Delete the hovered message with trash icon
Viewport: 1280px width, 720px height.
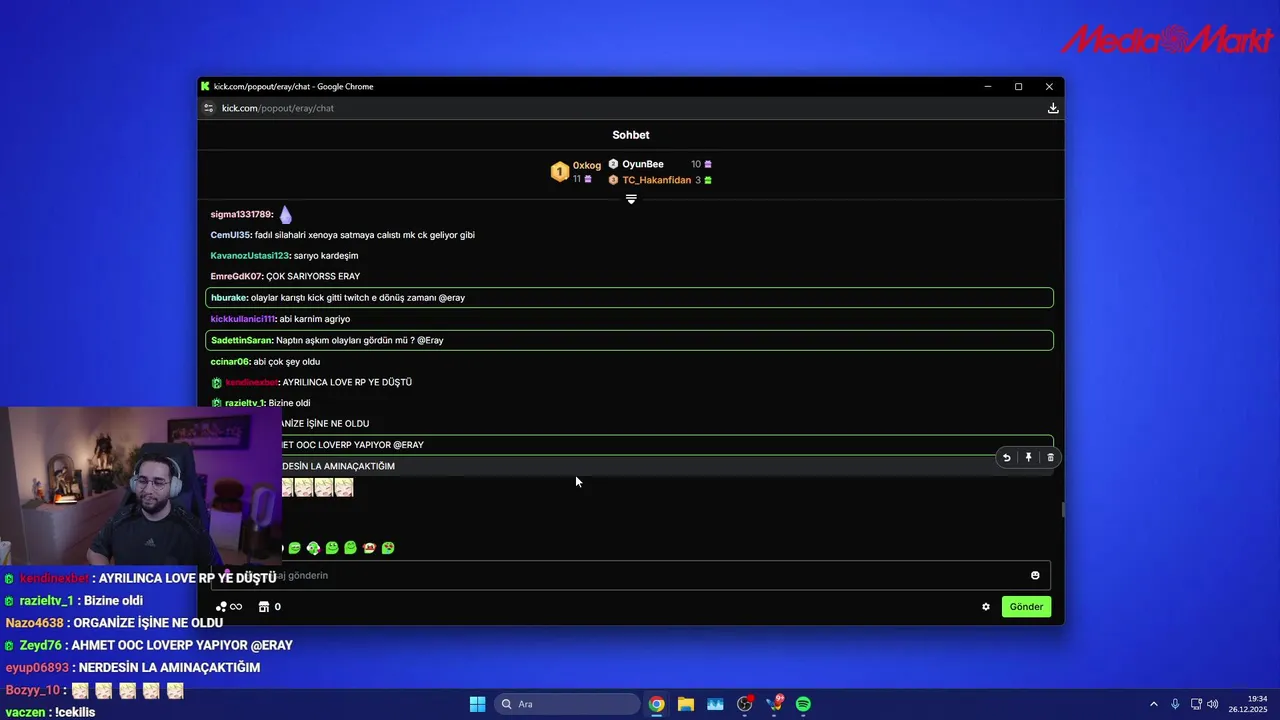coord(1050,458)
